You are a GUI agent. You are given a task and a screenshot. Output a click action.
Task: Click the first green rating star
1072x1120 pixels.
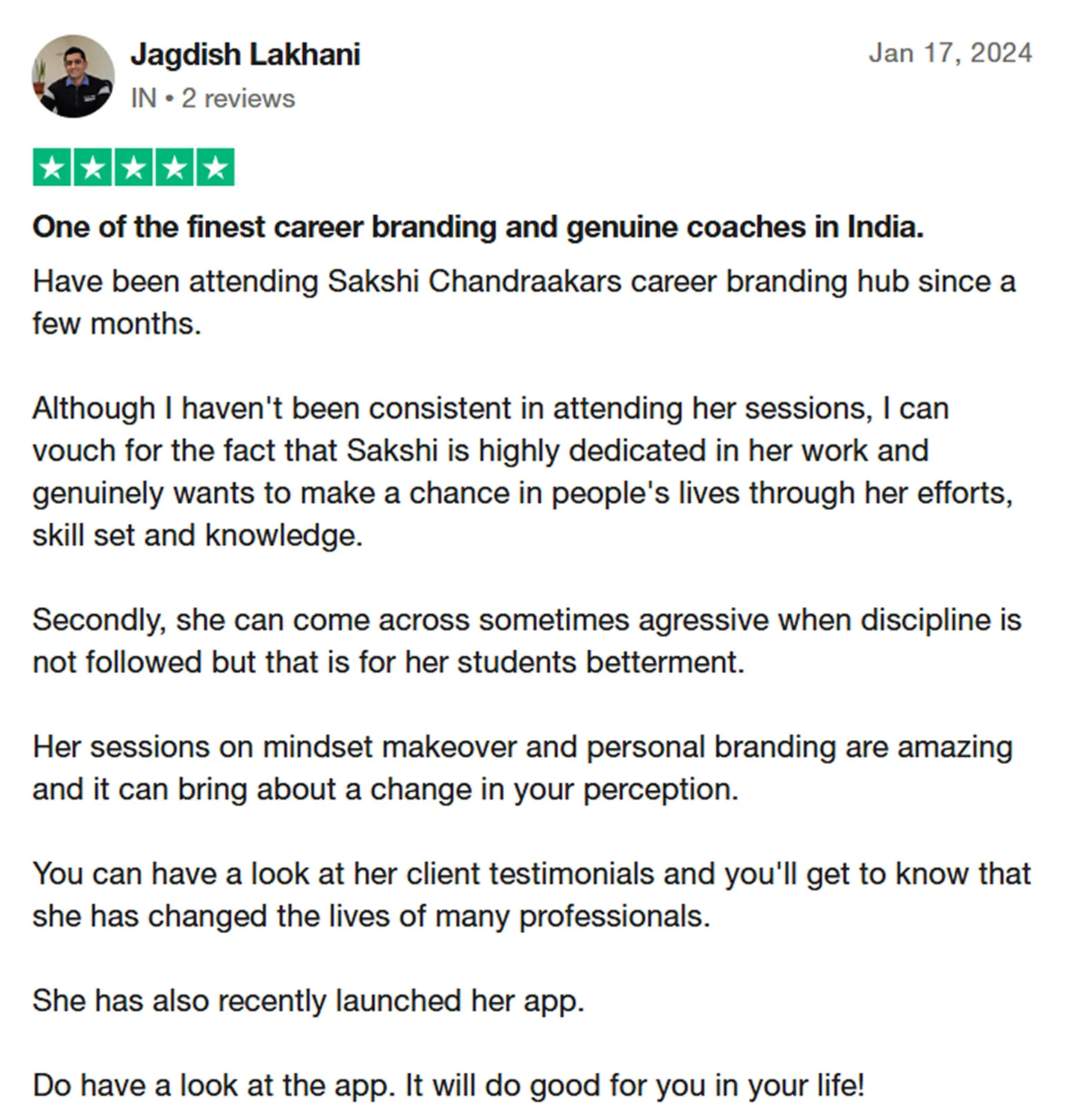pyautogui.click(x=52, y=168)
